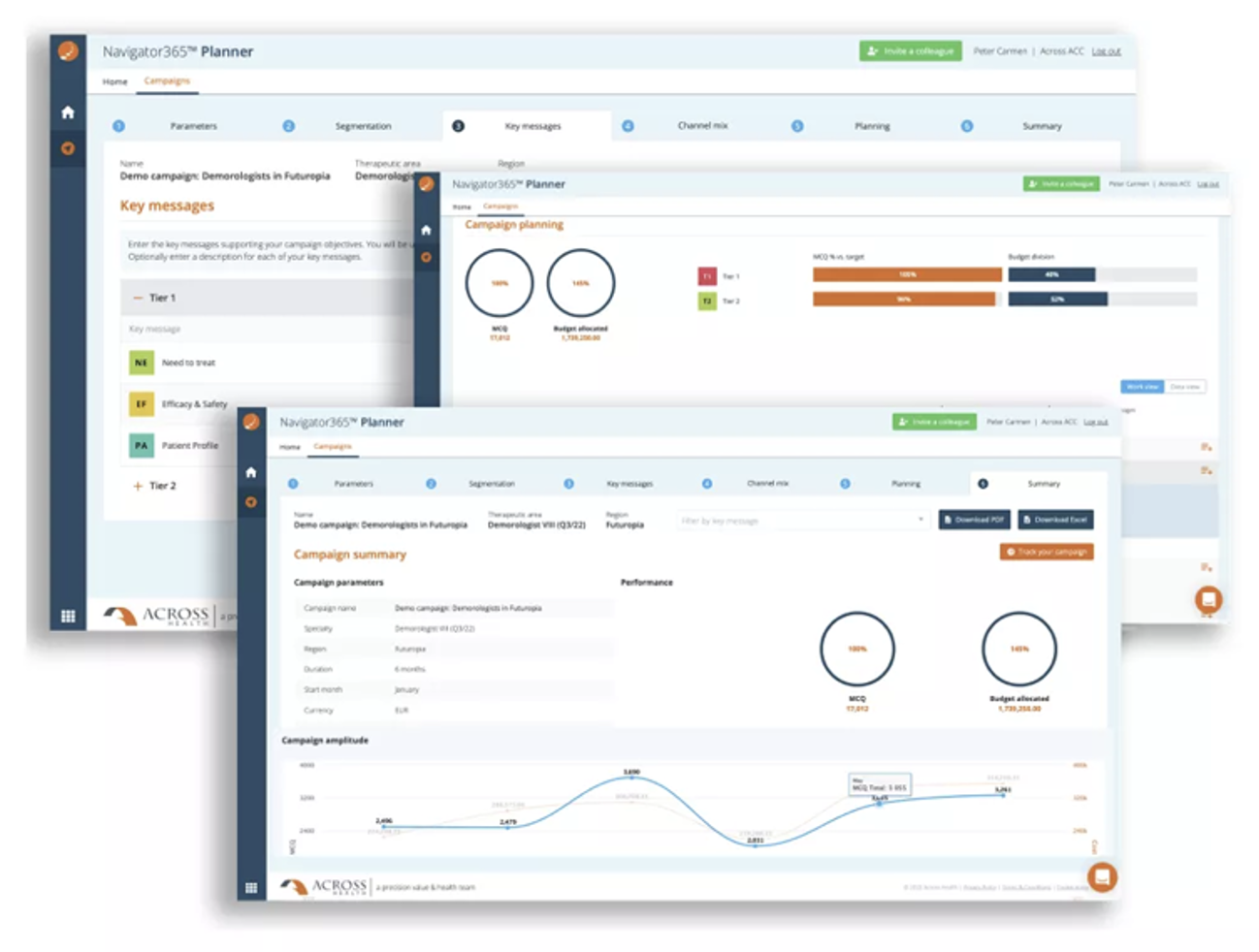This screenshot has height=952, width=1259.
Task: Click Log out in the Campaign summary window
Action: click(1095, 422)
